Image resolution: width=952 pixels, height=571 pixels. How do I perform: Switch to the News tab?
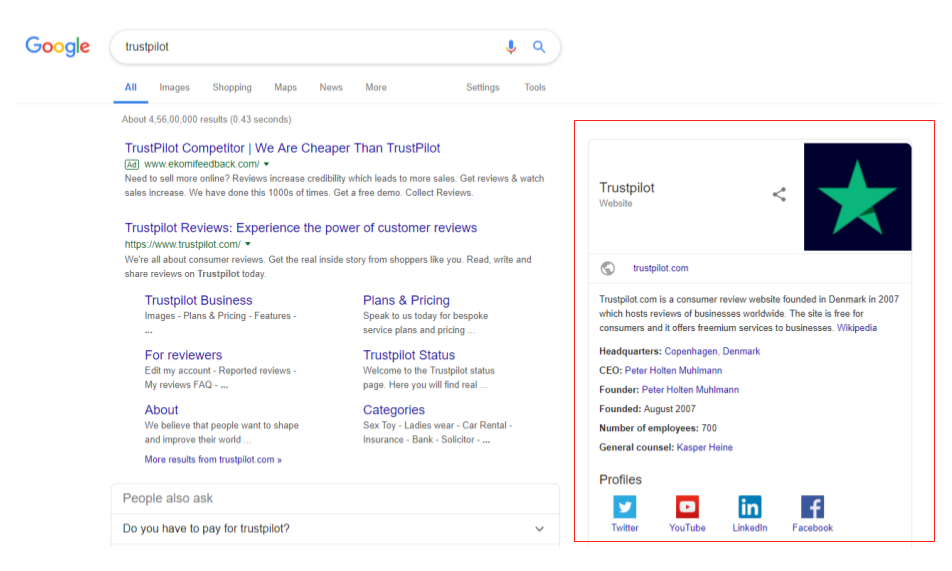tap(331, 87)
